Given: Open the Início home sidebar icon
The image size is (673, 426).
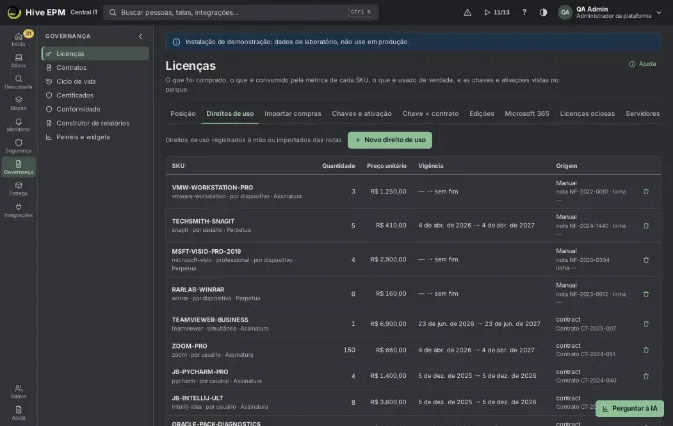Looking at the screenshot, I should [18, 39].
